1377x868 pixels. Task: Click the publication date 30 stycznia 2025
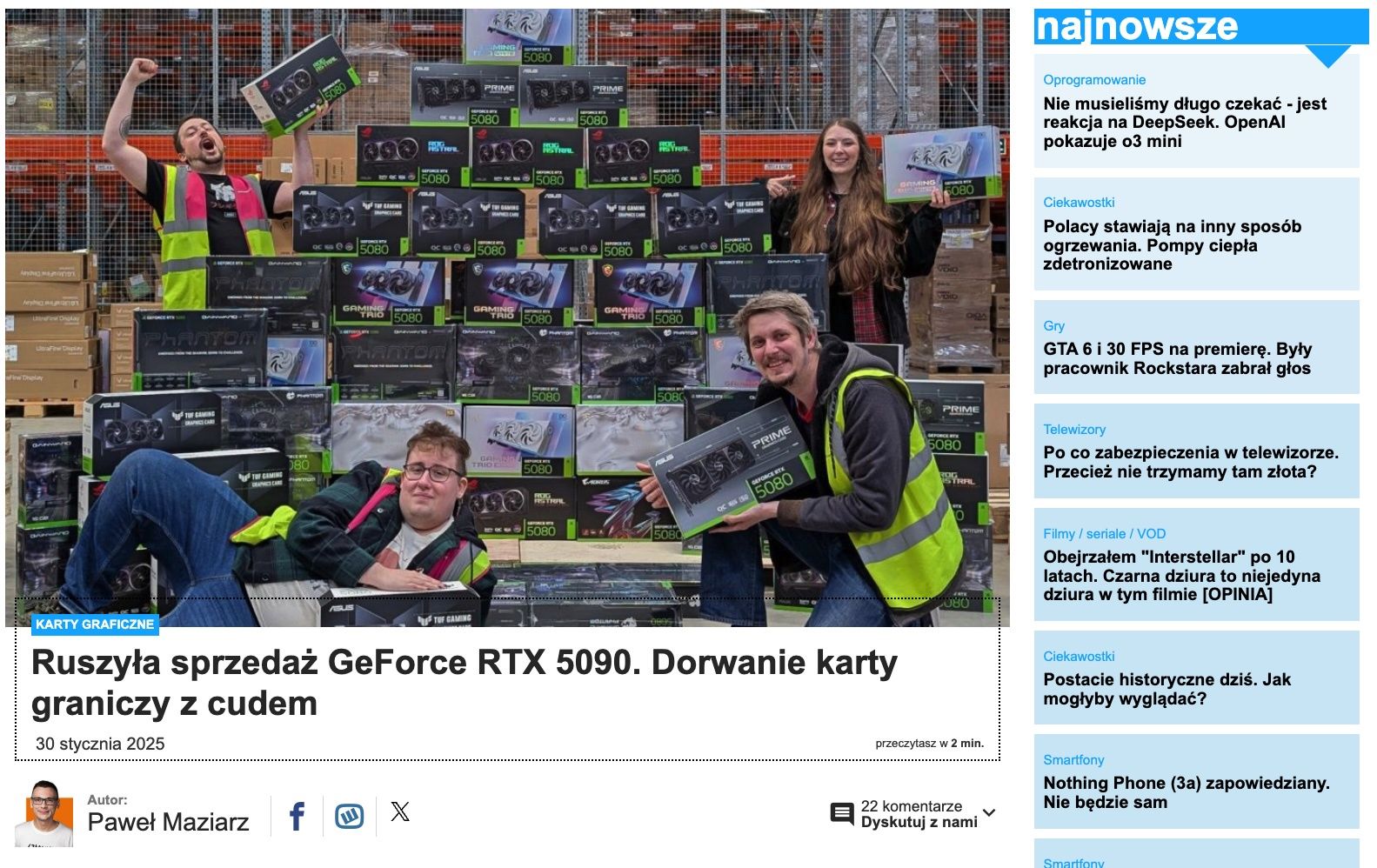(100, 744)
